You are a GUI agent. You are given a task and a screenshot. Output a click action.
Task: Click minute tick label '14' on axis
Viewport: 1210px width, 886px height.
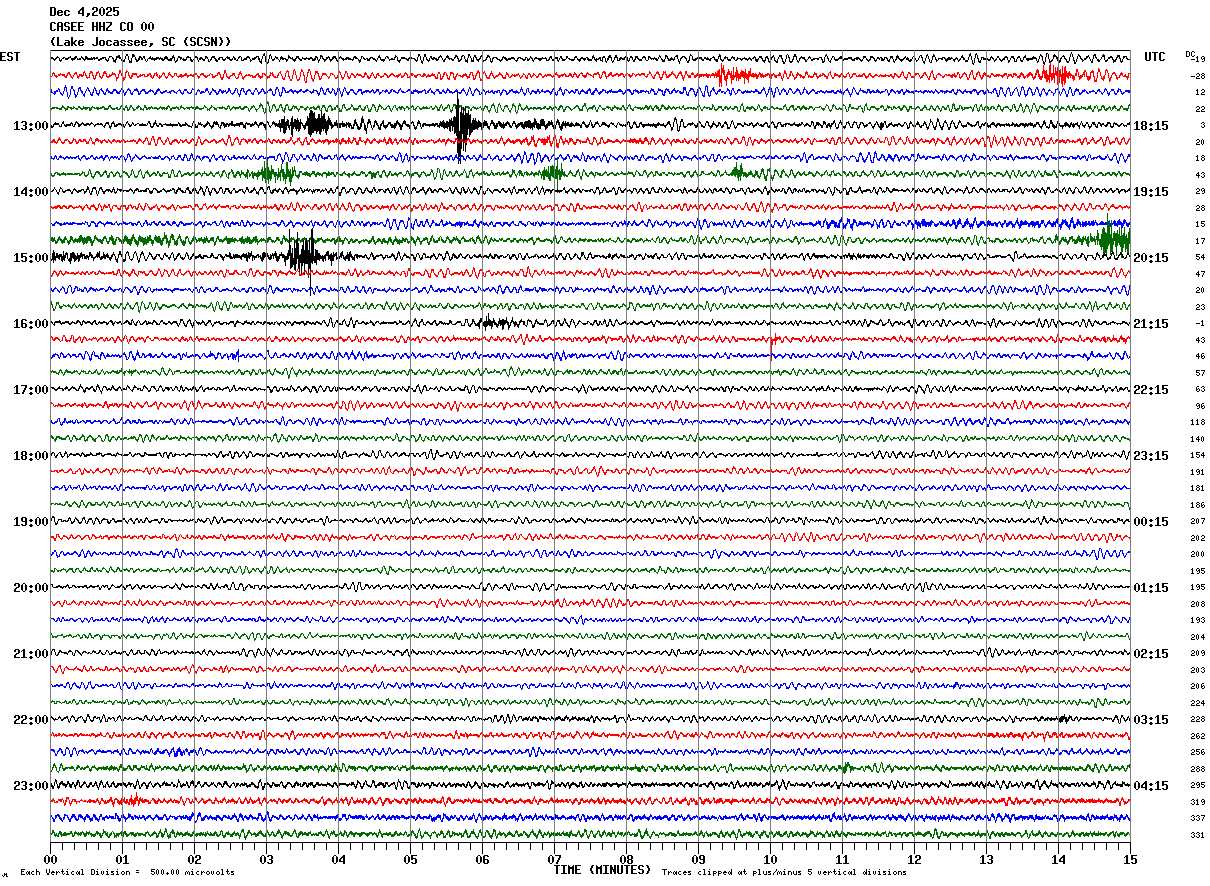[1058, 859]
